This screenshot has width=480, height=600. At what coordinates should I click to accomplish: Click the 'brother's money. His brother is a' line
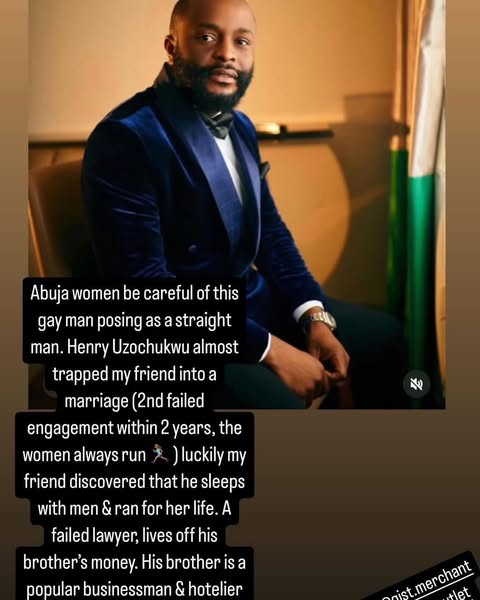(x=134, y=562)
